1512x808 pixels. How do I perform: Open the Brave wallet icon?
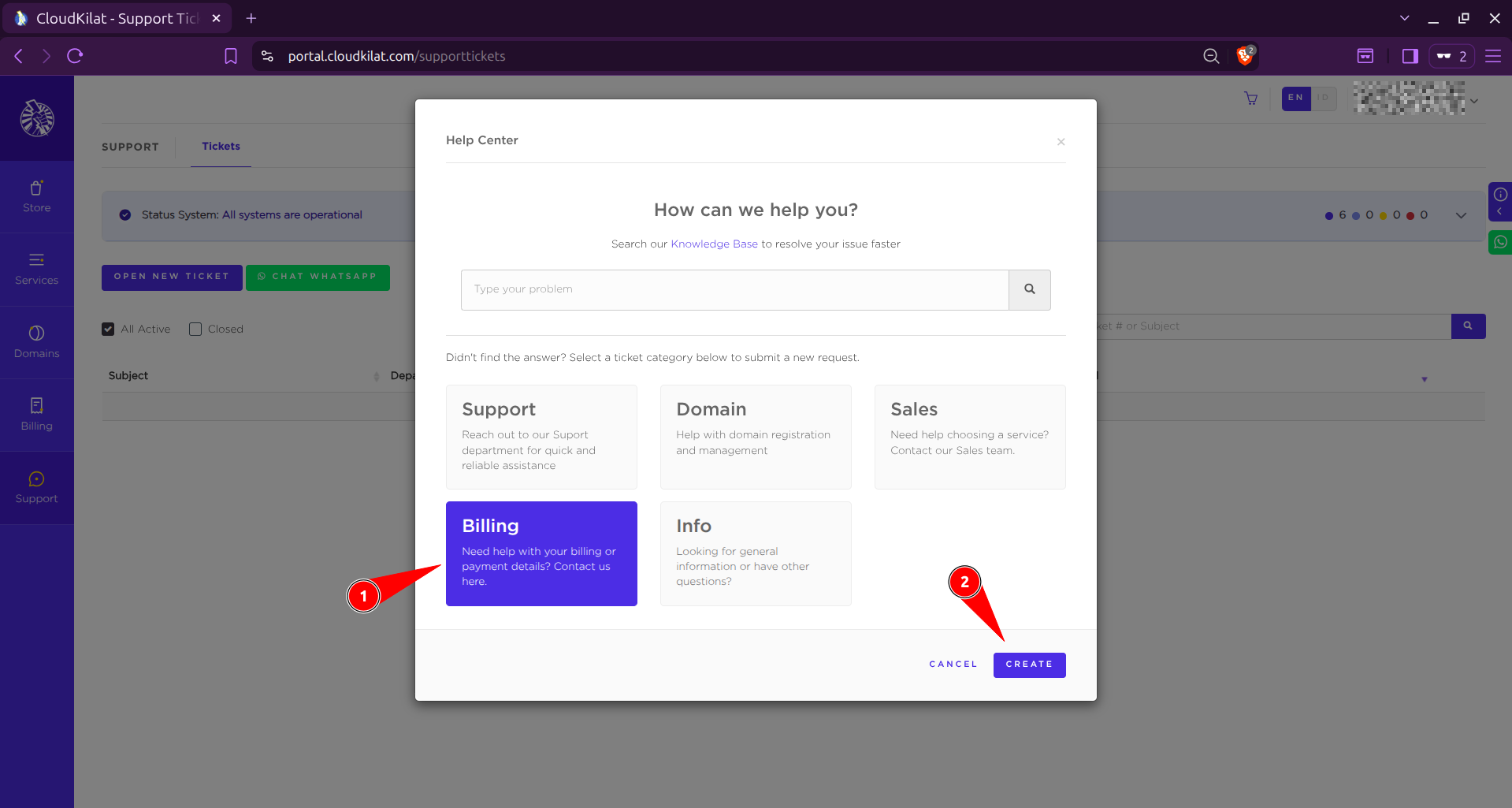point(1365,56)
